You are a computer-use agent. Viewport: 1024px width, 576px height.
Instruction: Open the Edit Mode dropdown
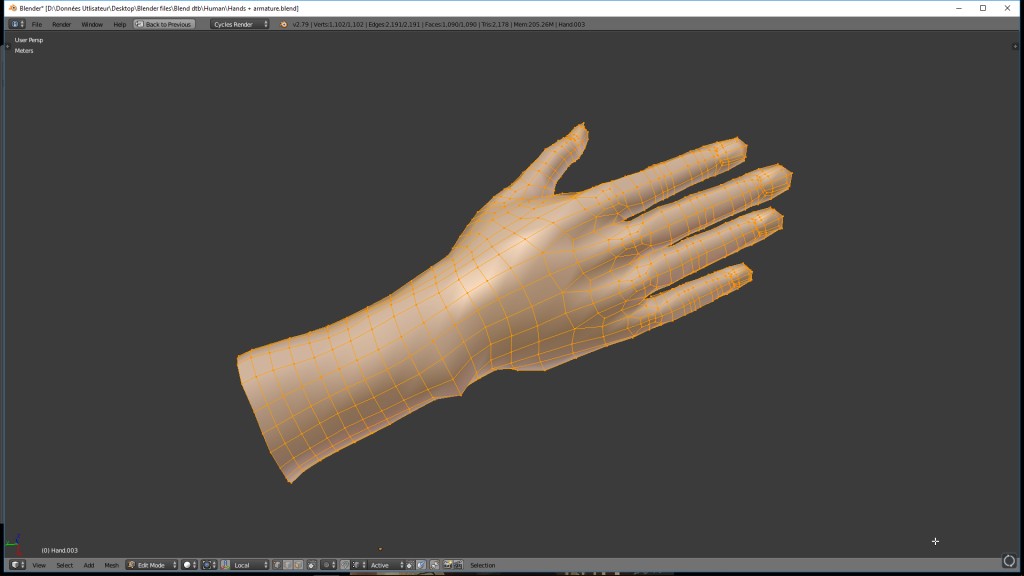coord(152,565)
